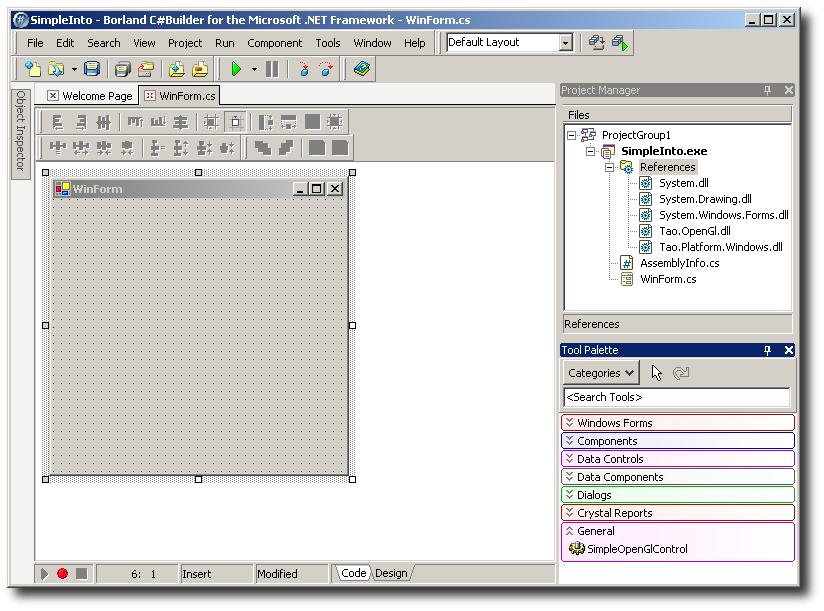Image resolution: width=824 pixels, height=611 pixels.
Task: Collapse the ProjectGroup1 tree node
Action: pyautogui.click(x=571, y=136)
